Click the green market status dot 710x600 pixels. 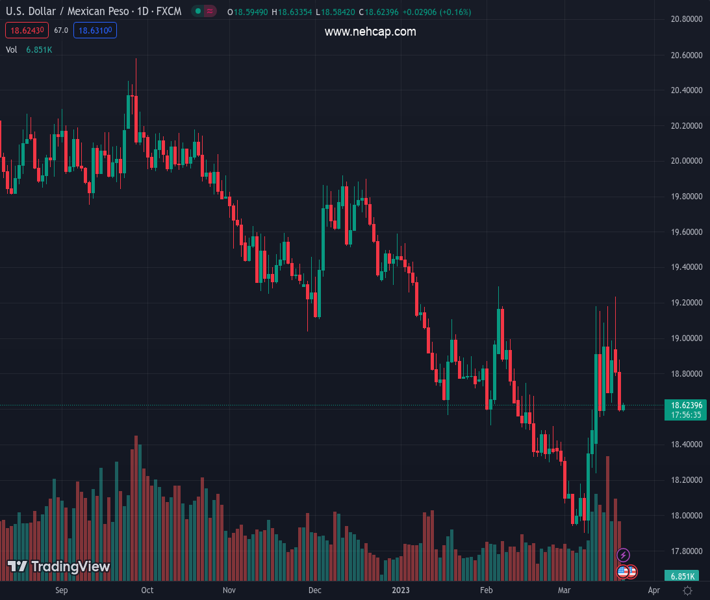click(198, 11)
